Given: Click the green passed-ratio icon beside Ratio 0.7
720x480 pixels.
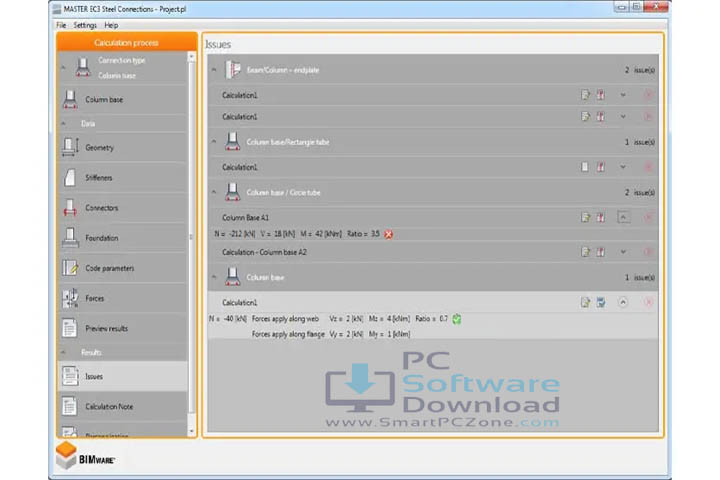Looking at the screenshot, I should tap(456, 319).
